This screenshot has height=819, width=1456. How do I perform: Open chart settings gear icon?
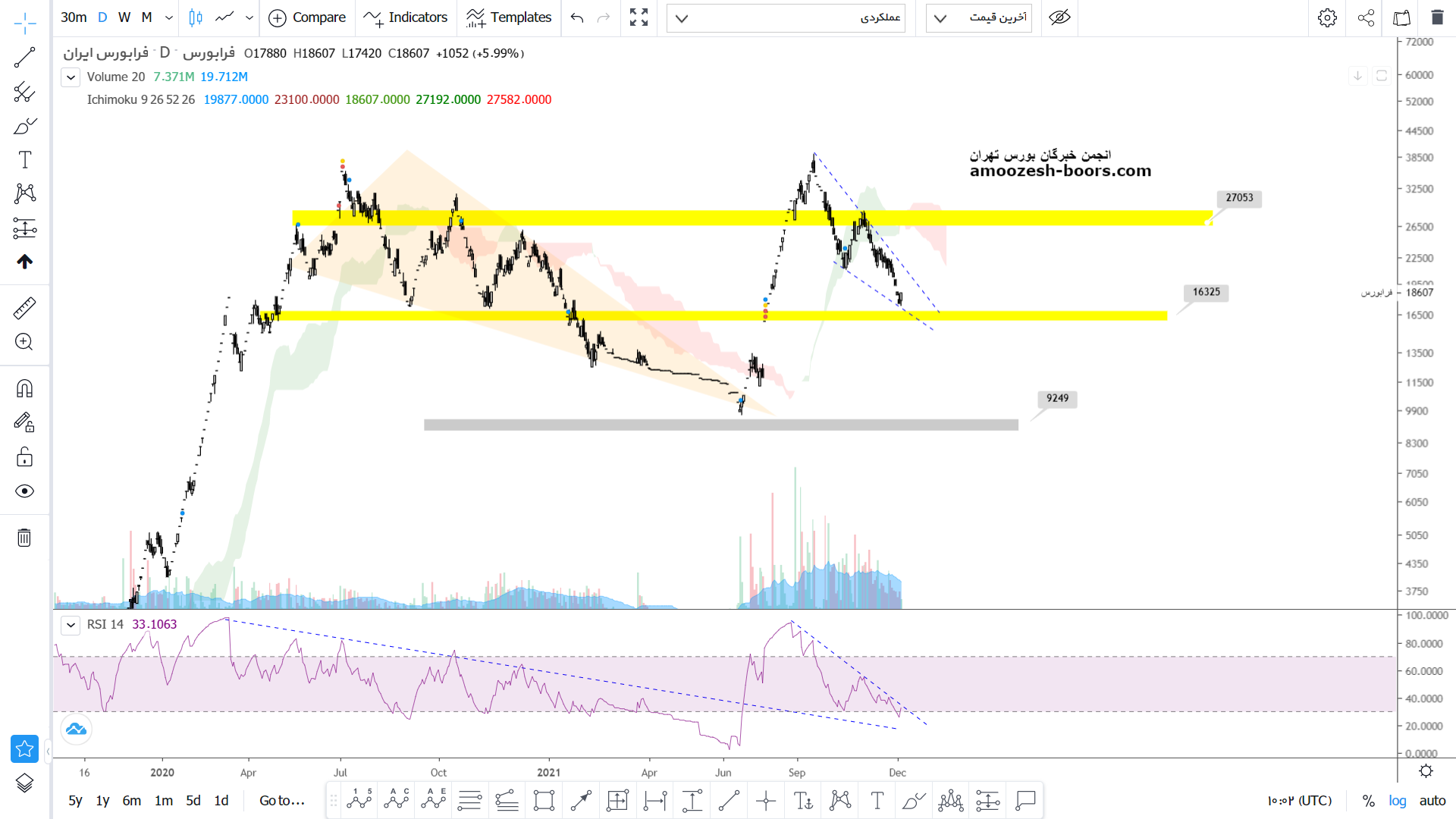(1327, 17)
